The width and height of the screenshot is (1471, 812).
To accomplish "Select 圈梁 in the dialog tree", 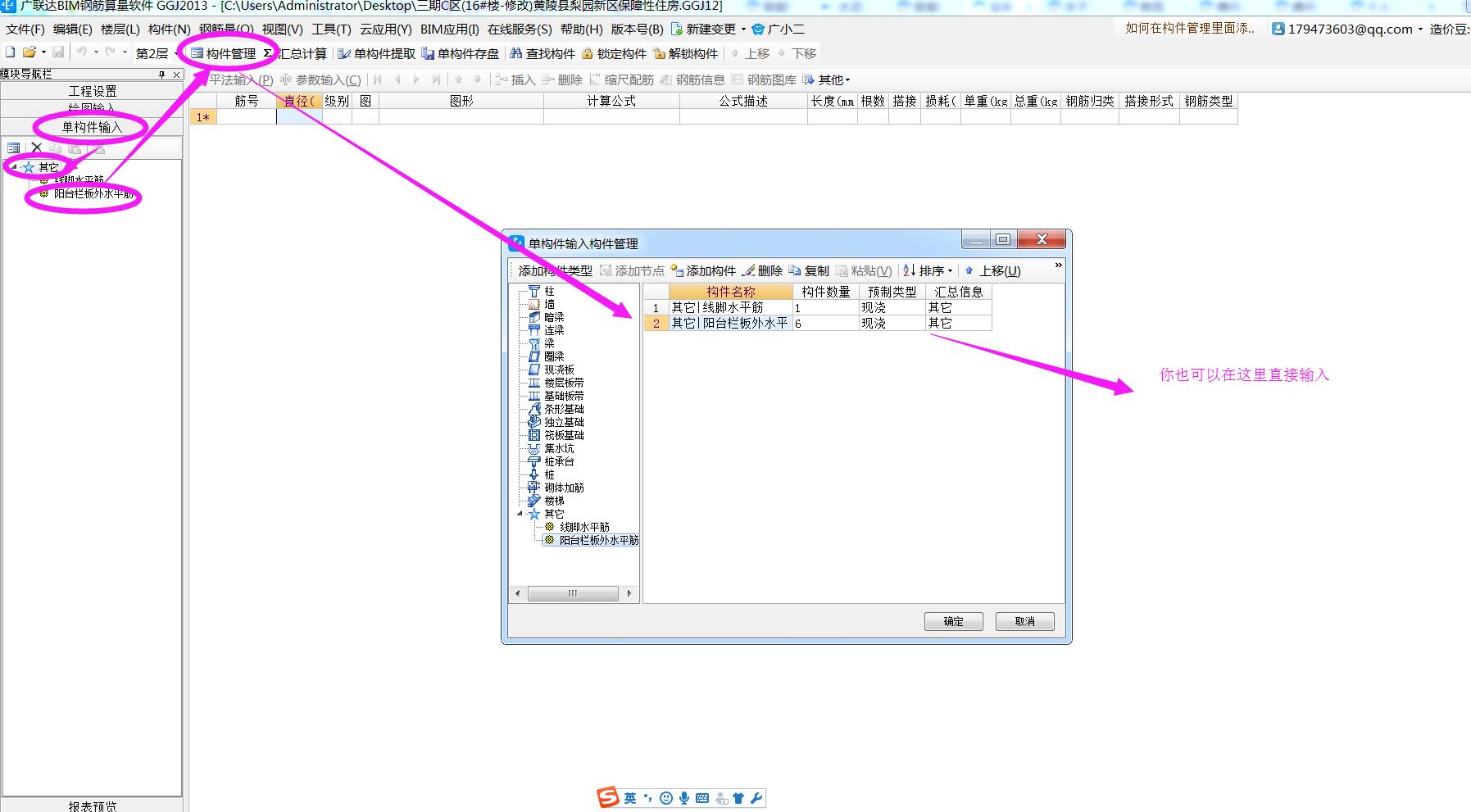I will [554, 356].
